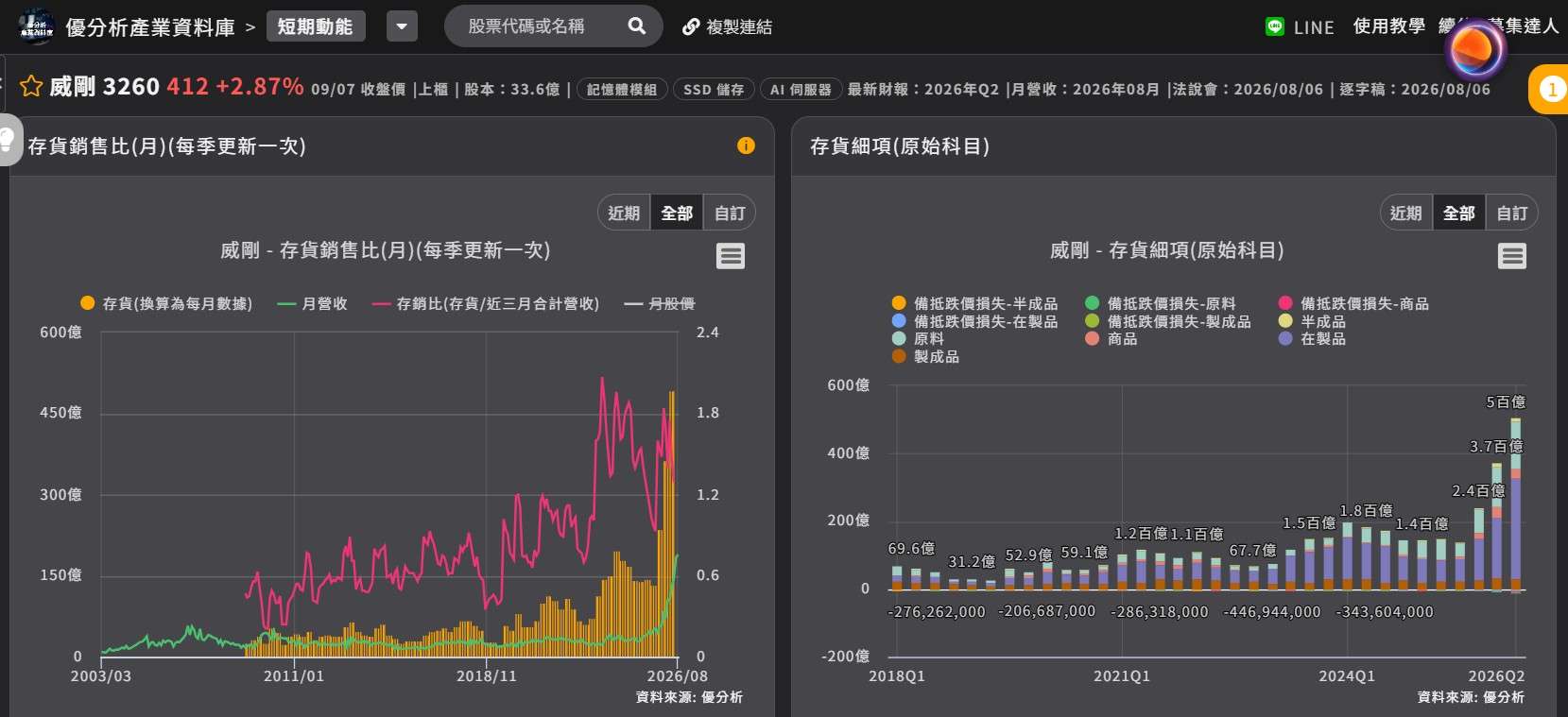Viewport: 1568px width, 717px height.
Task: Toggle 存銷比(存貨/近三月合計營收) legend series
Action: [x=486, y=303]
